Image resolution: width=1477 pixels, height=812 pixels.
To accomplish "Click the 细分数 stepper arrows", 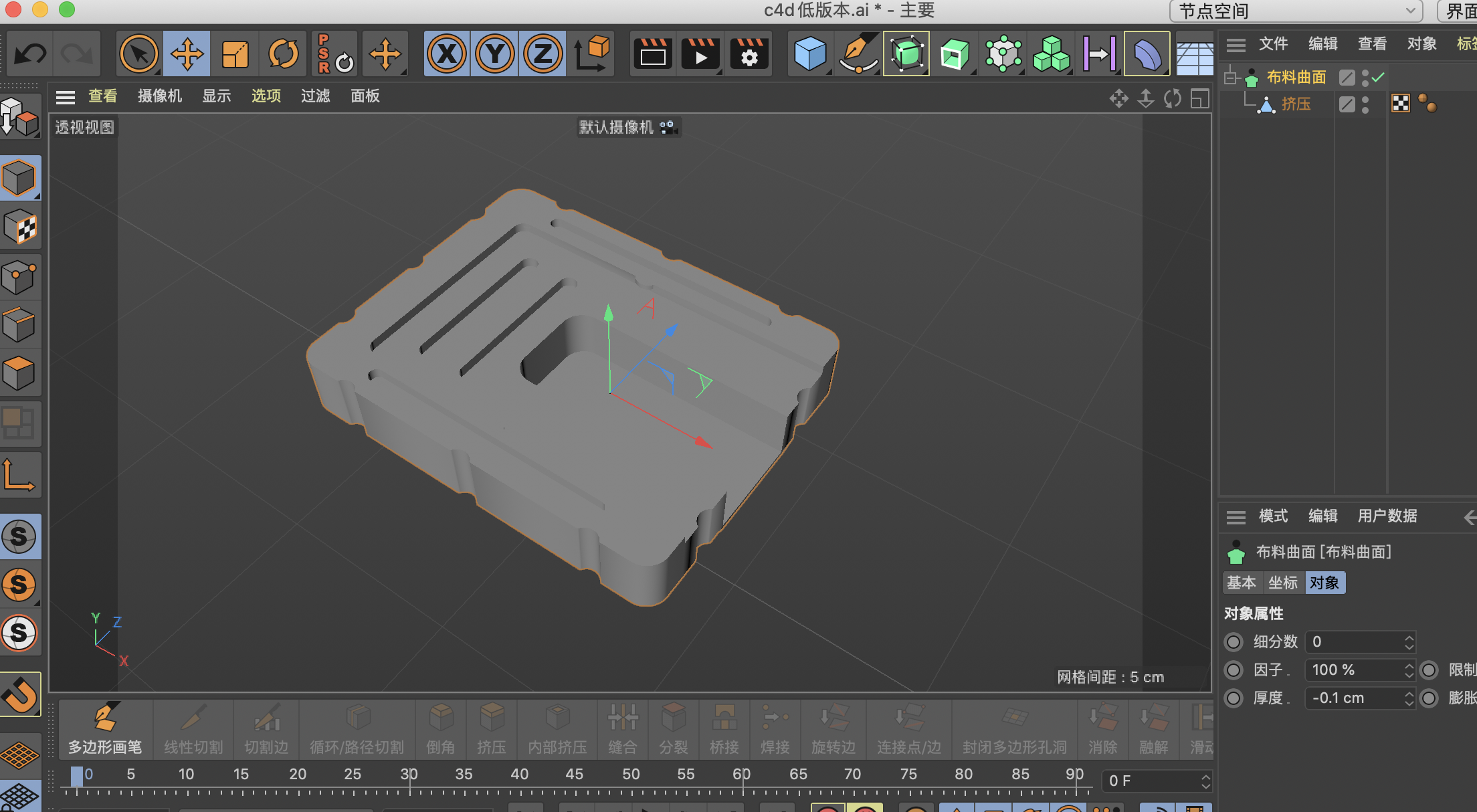I will pos(1409,642).
